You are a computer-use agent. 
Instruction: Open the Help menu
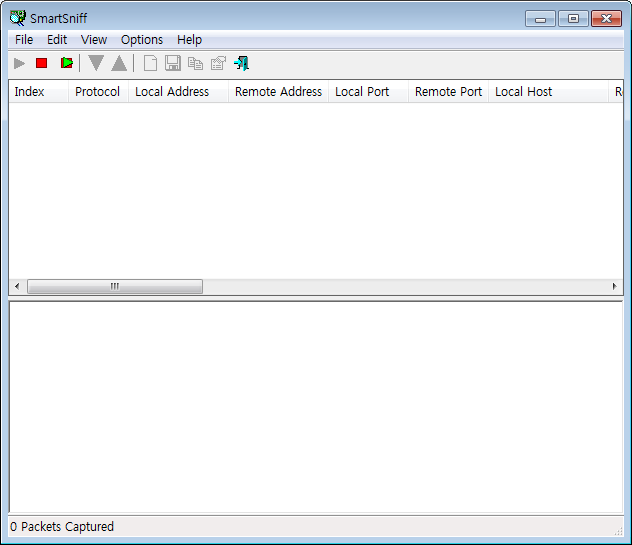point(189,40)
